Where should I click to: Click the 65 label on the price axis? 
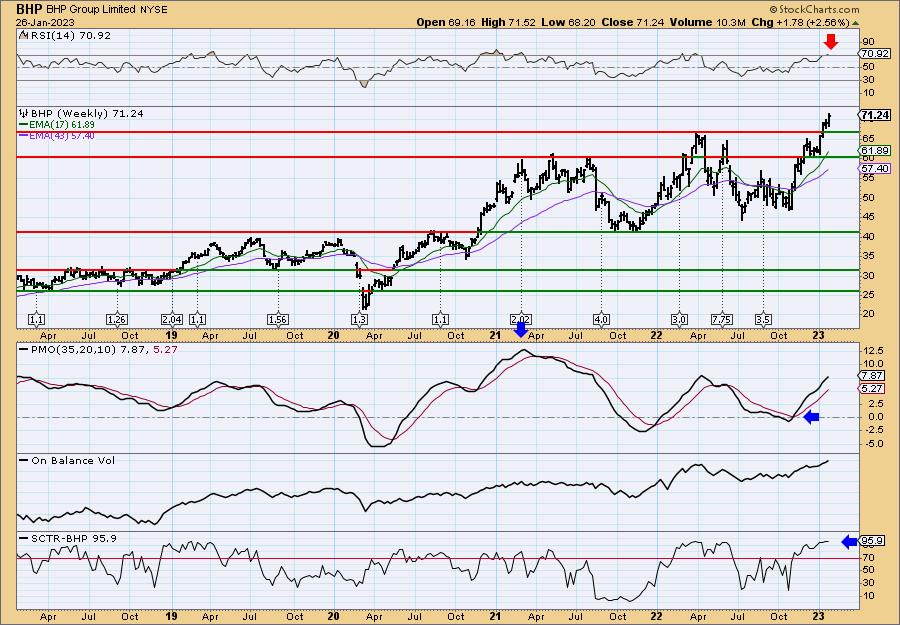(x=868, y=138)
